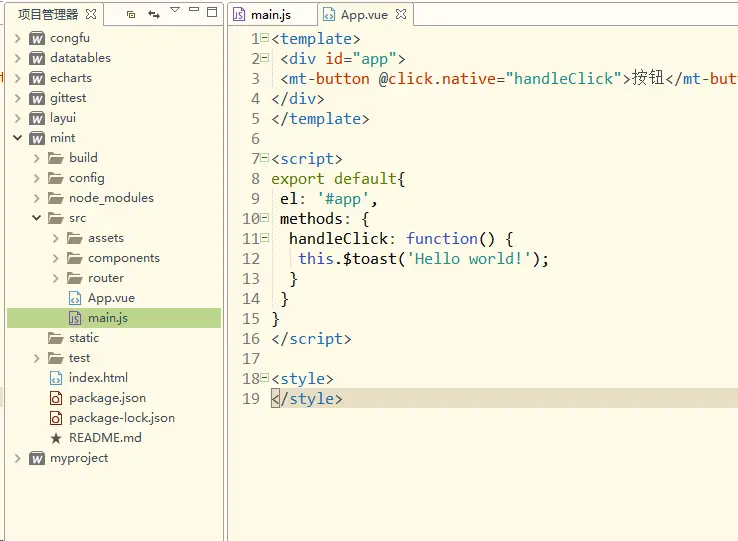Click the assets folder icon
Image resolution: width=738 pixels, height=541 pixels.
(x=74, y=238)
